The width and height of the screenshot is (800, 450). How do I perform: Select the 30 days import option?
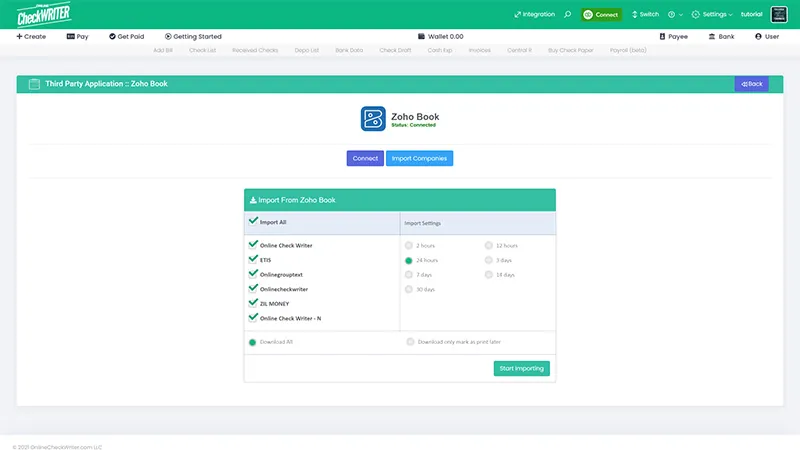tap(409, 289)
